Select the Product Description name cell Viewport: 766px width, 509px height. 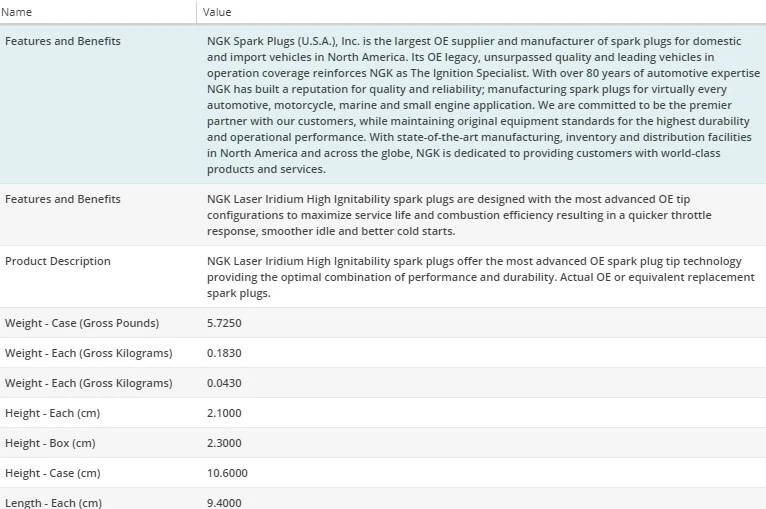[58, 261]
